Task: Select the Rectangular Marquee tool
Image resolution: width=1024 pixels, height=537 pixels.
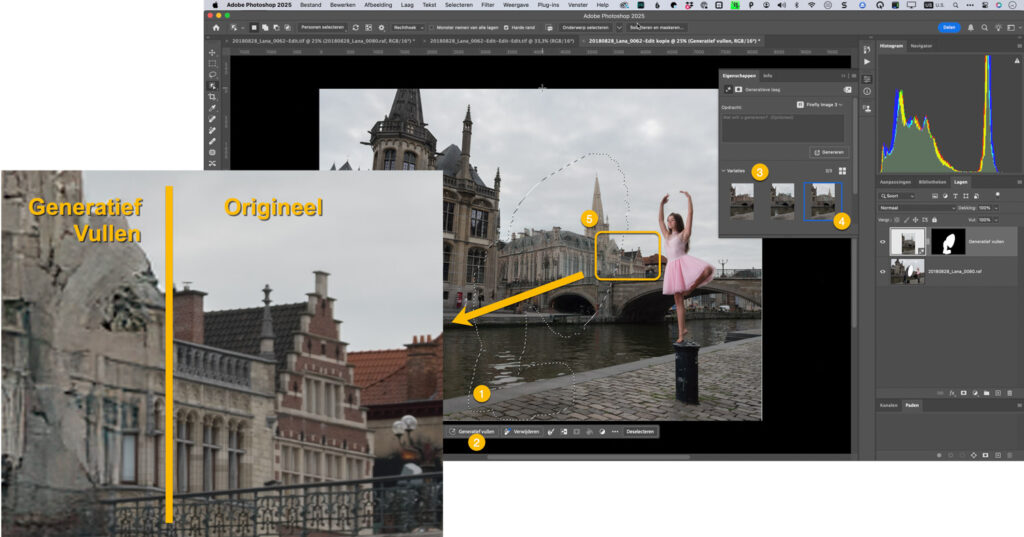Action: coord(212,63)
